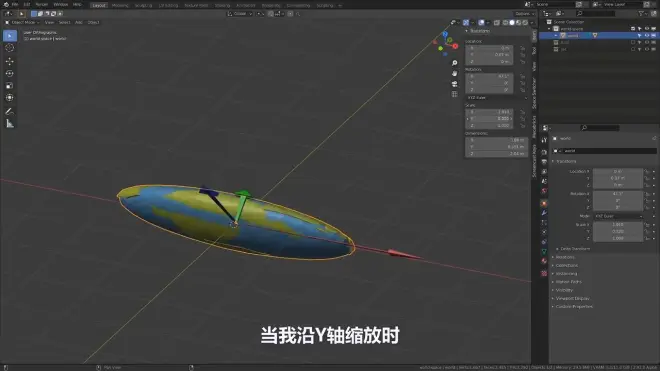Open the viewport View menu

pos(49,22)
